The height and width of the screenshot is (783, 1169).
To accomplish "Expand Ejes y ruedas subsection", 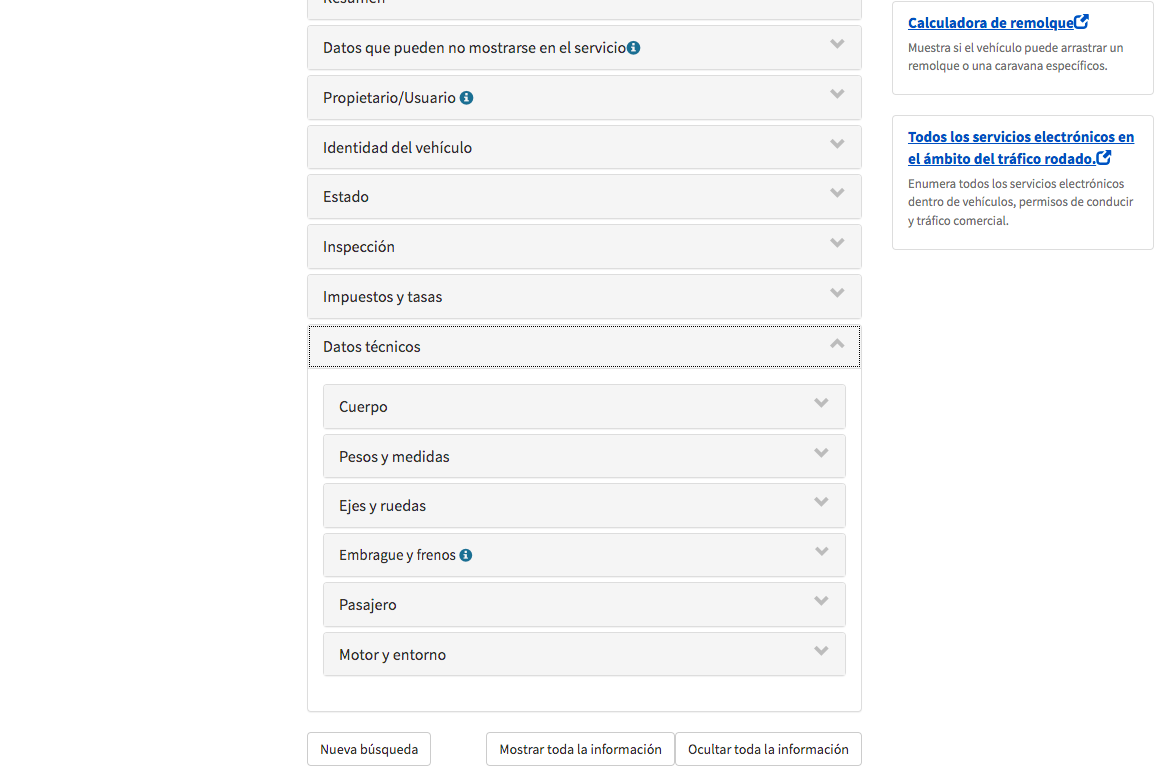I will (584, 506).
